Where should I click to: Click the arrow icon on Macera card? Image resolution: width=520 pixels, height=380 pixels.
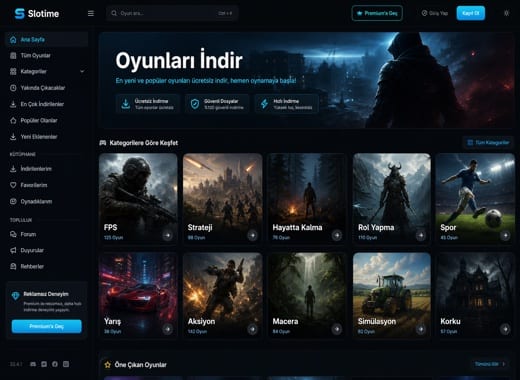point(337,329)
